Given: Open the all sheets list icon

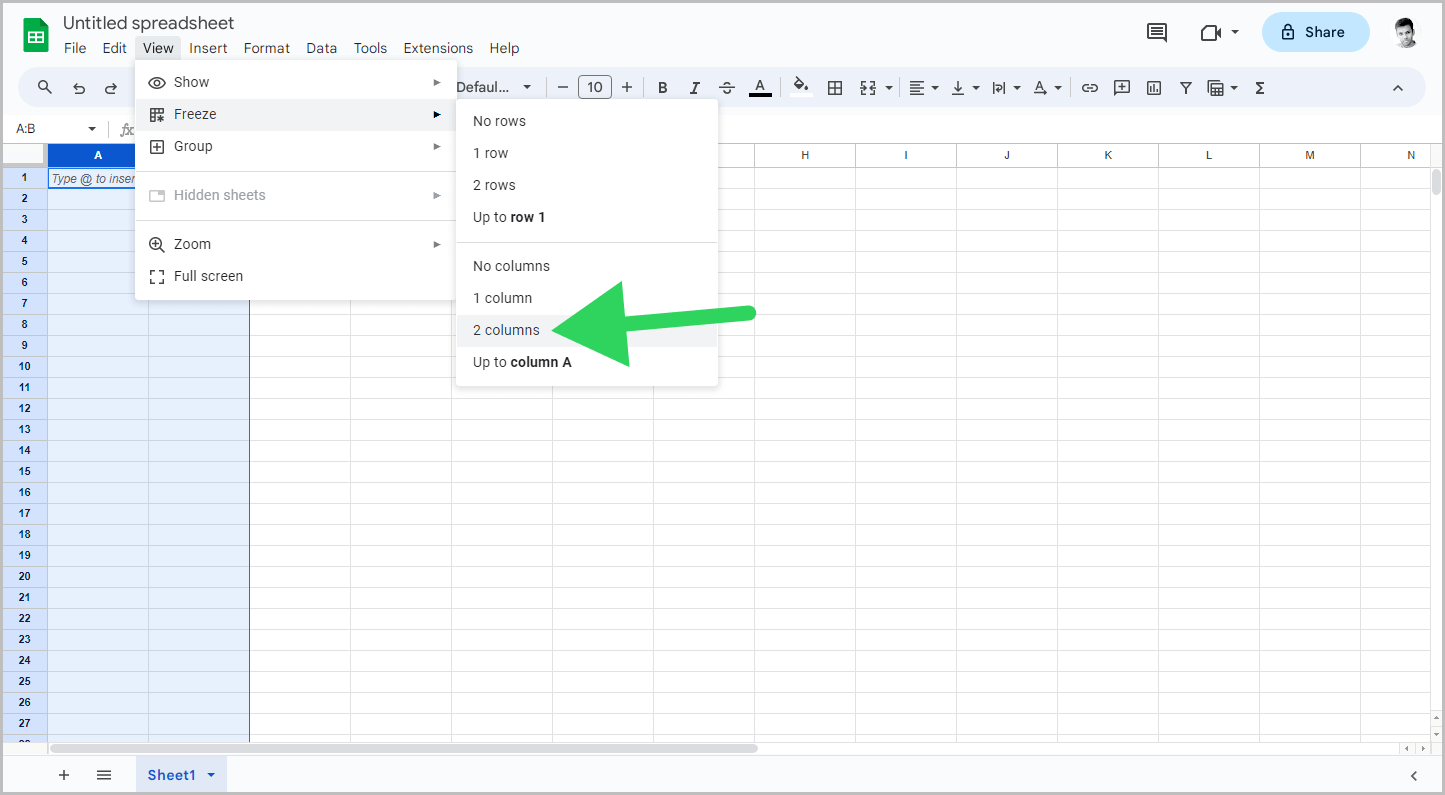Looking at the screenshot, I should [104, 775].
